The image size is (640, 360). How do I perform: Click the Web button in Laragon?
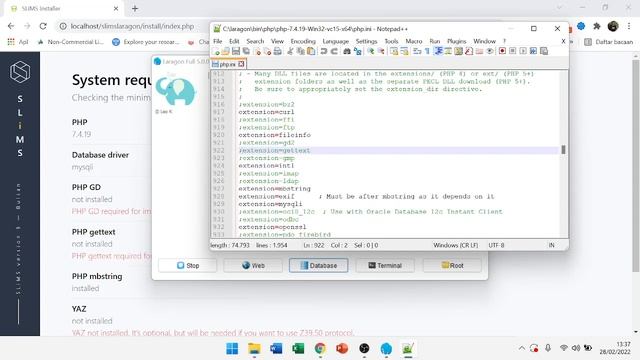click(x=253, y=265)
